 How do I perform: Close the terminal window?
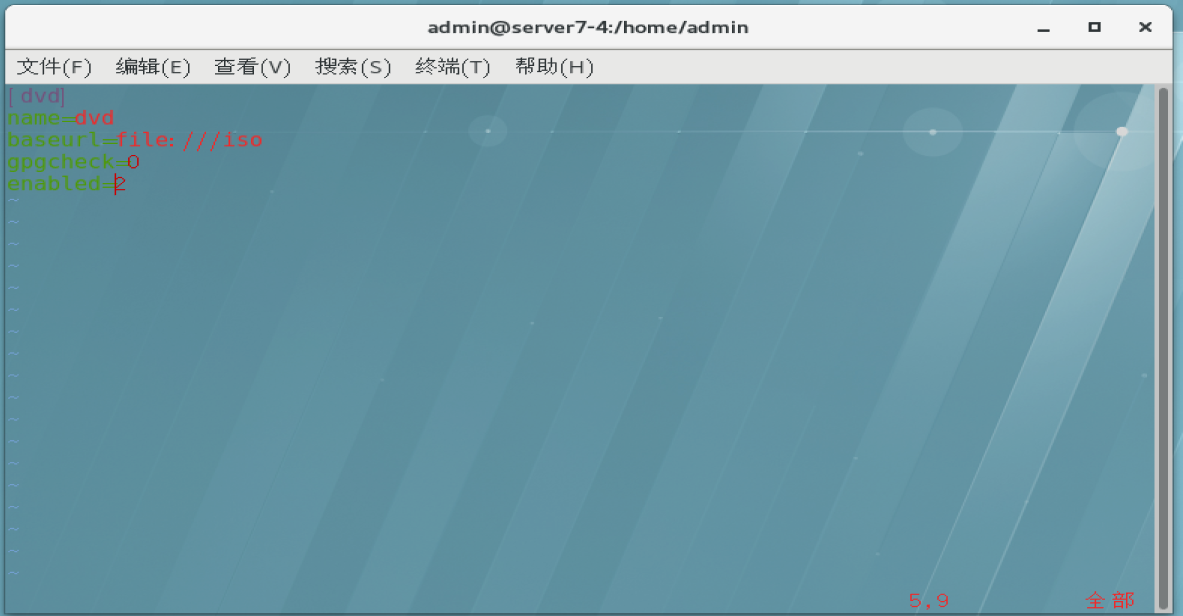(1145, 27)
